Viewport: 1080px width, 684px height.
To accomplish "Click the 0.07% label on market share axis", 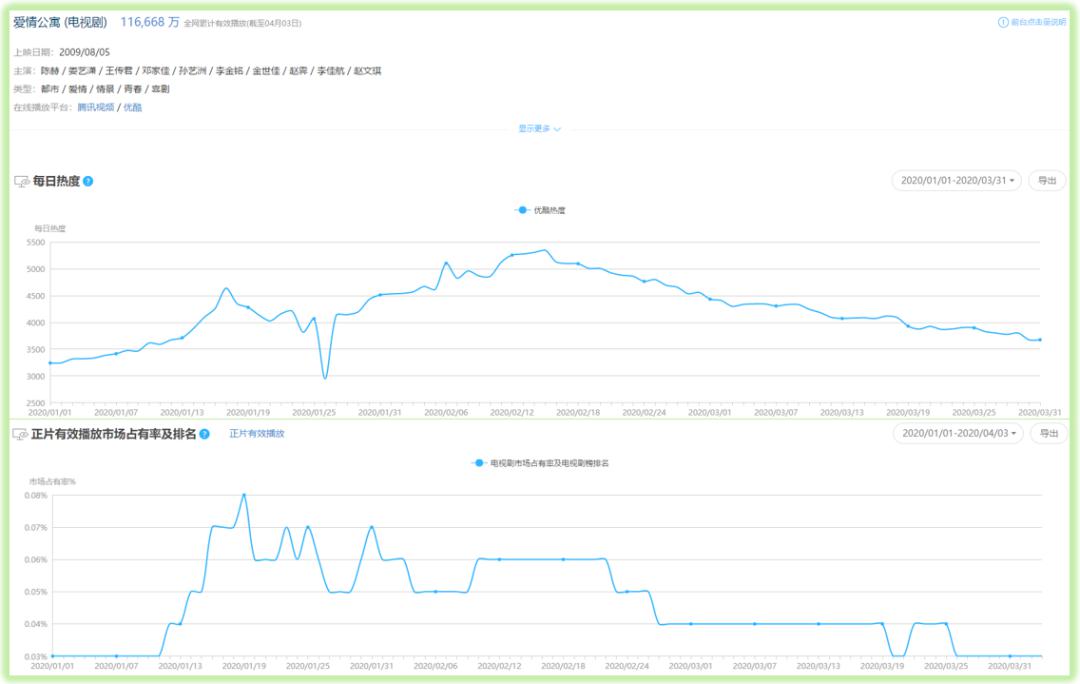I will coord(36,527).
